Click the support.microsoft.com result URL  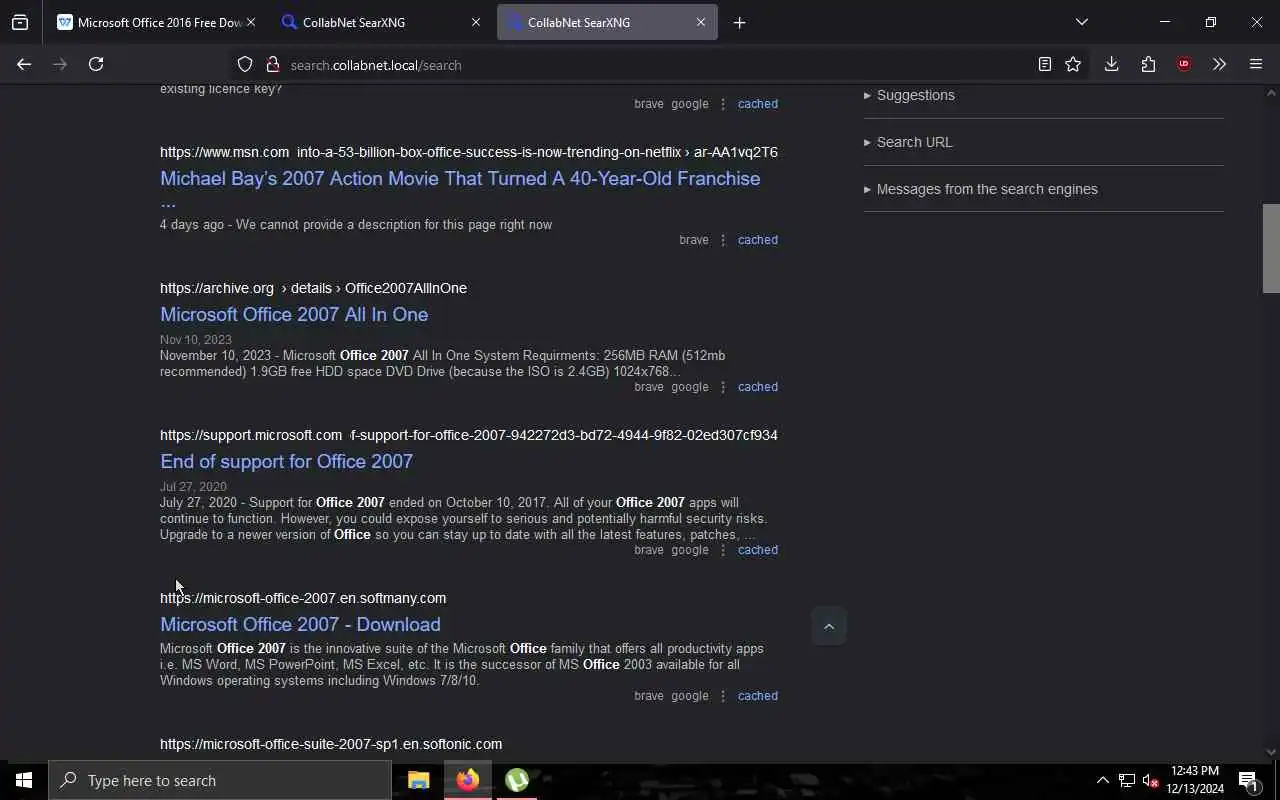468,435
